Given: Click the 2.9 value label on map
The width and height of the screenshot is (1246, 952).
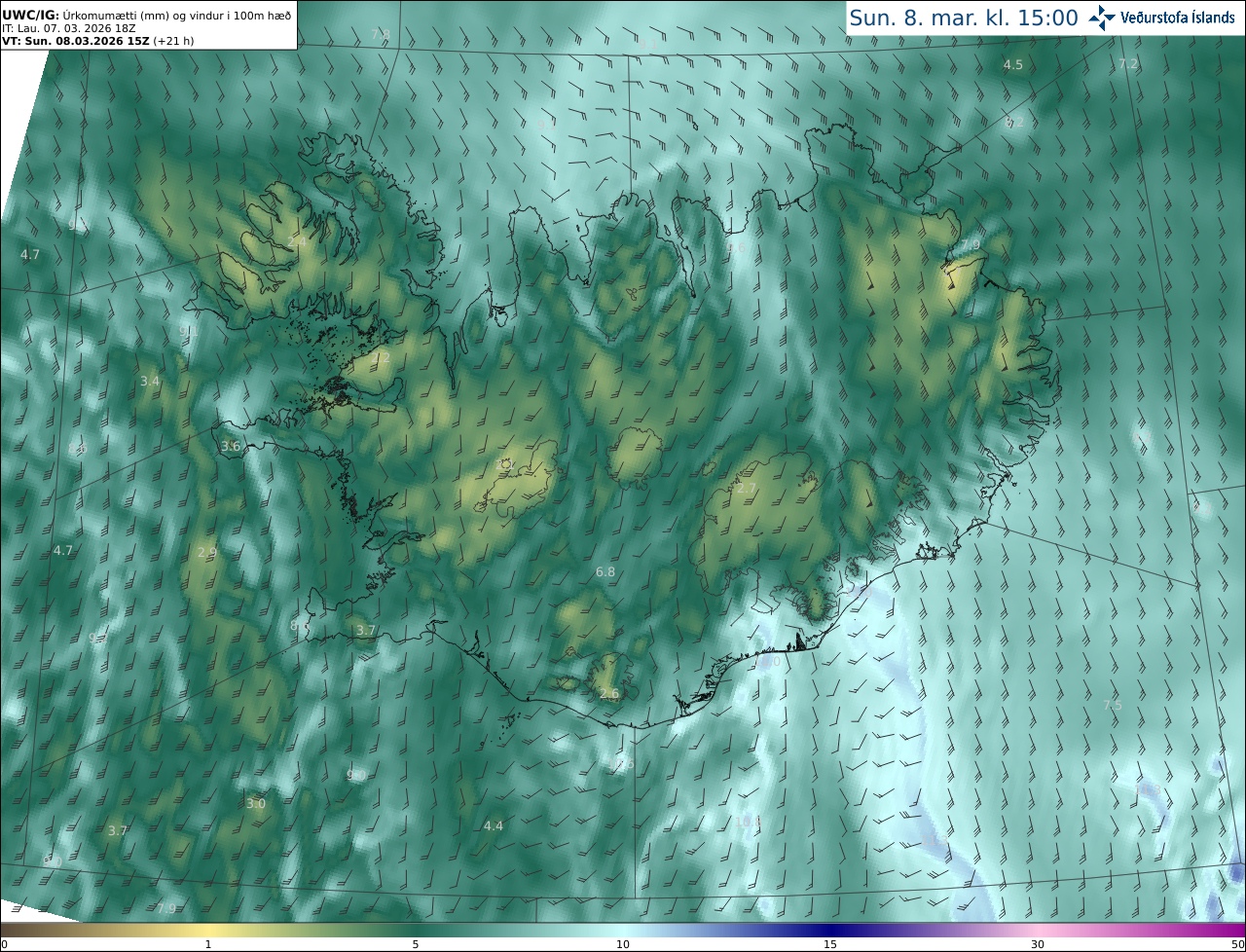Looking at the screenshot, I should coord(206,552).
